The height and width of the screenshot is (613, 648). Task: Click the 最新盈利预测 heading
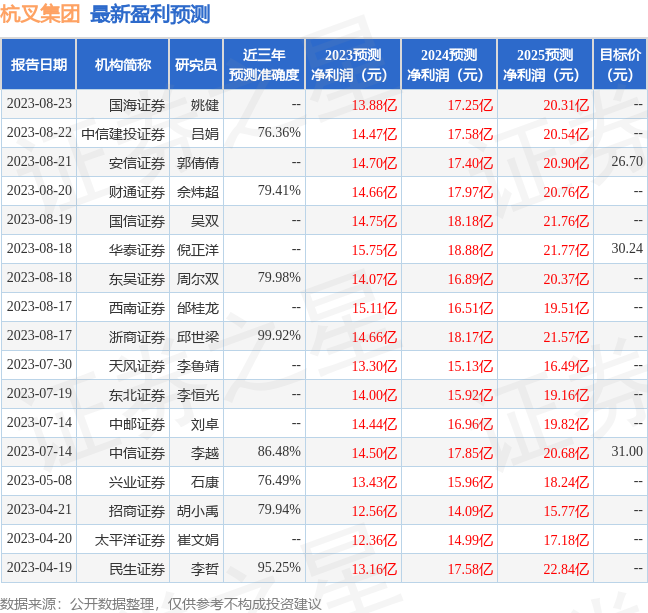coord(150,14)
